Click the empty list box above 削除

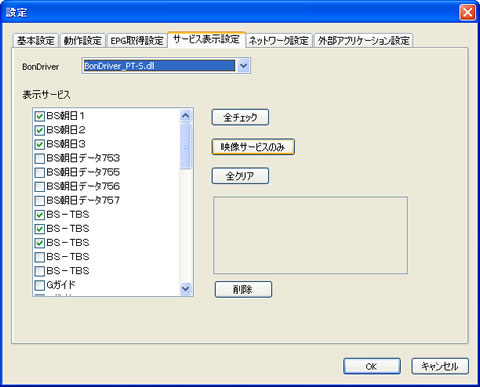(x=310, y=235)
